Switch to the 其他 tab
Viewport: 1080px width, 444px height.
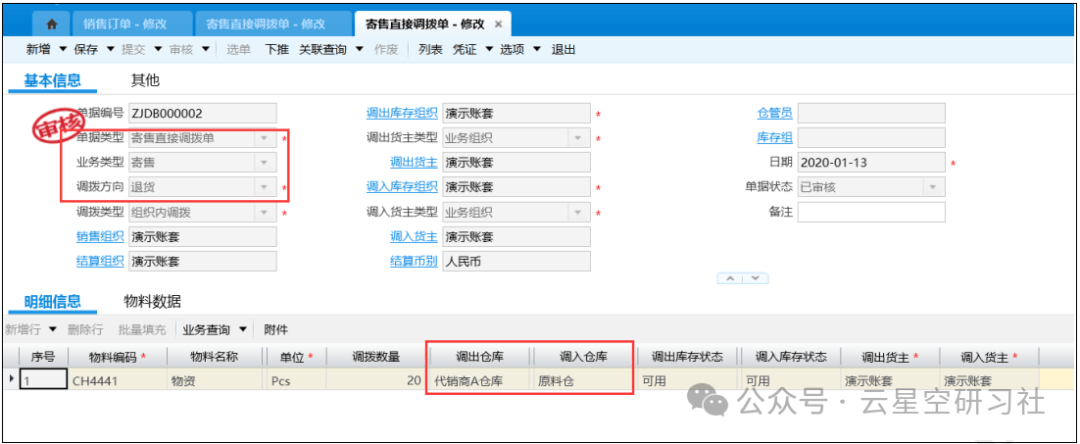coord(145,80)
